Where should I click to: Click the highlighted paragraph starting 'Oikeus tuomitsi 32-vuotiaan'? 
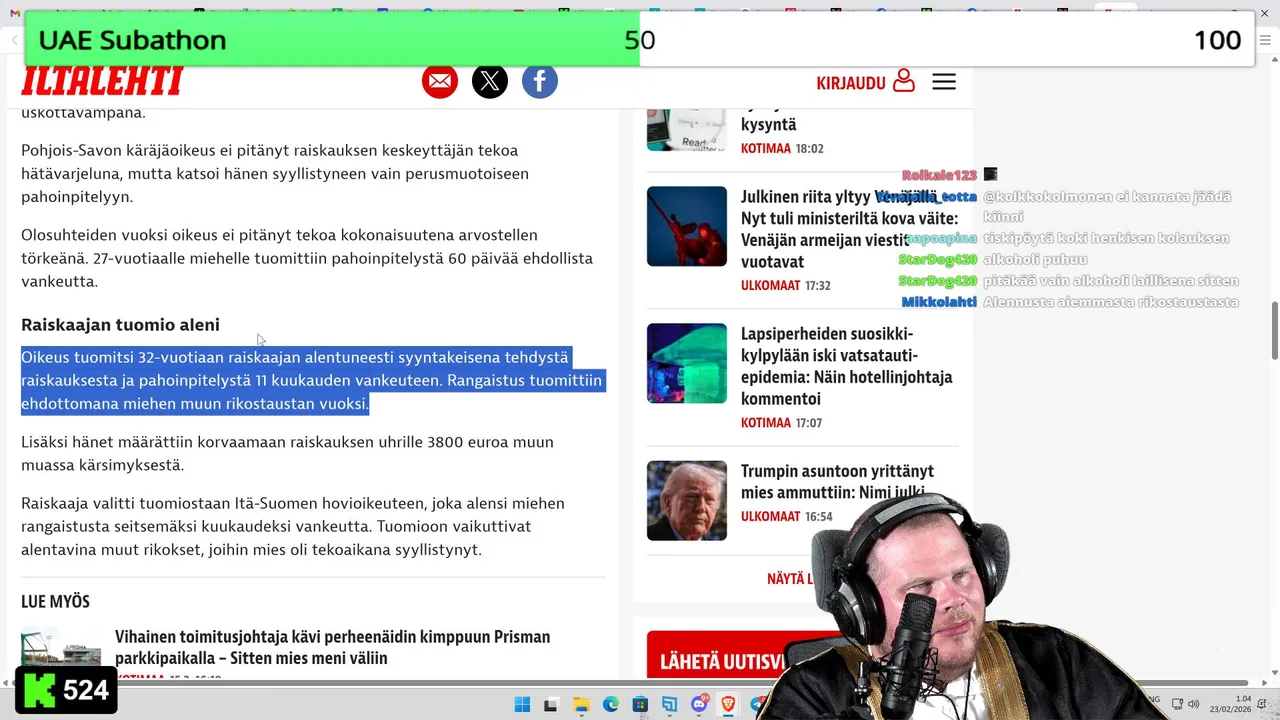coord(313,380)
